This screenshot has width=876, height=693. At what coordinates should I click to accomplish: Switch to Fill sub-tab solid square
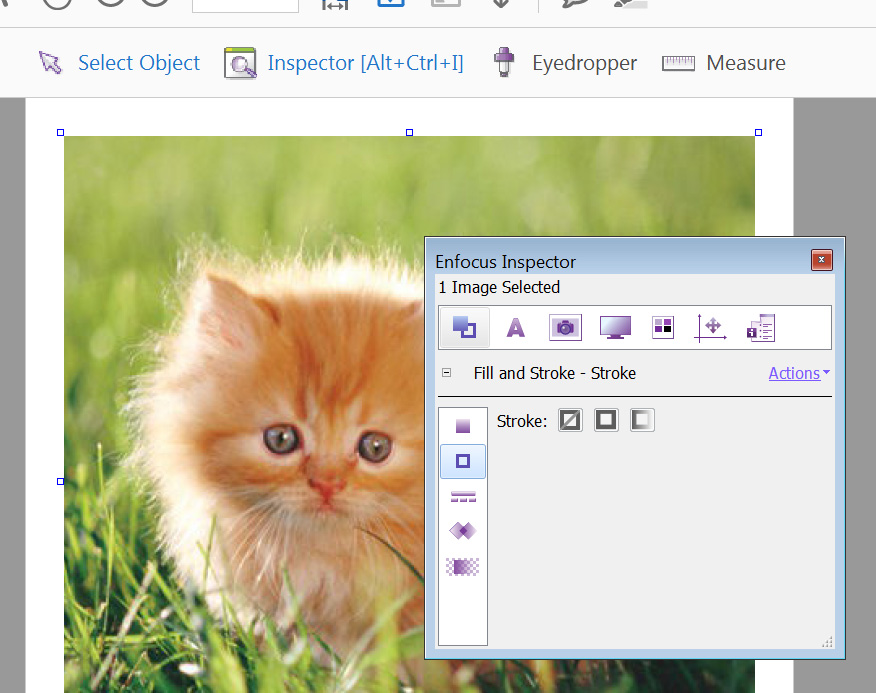(x=463, y=426)
